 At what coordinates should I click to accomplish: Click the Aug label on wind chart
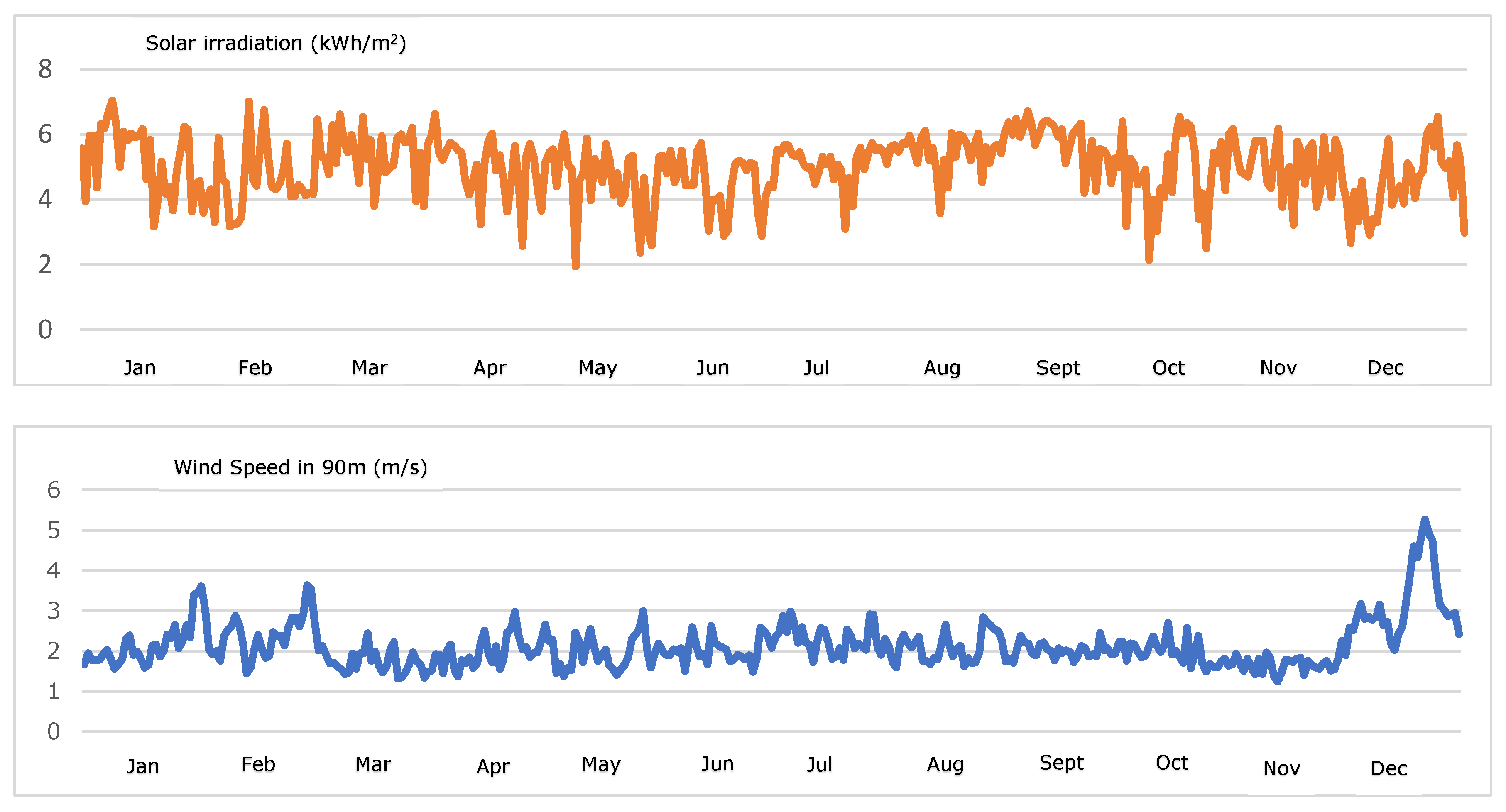point(945,765)
